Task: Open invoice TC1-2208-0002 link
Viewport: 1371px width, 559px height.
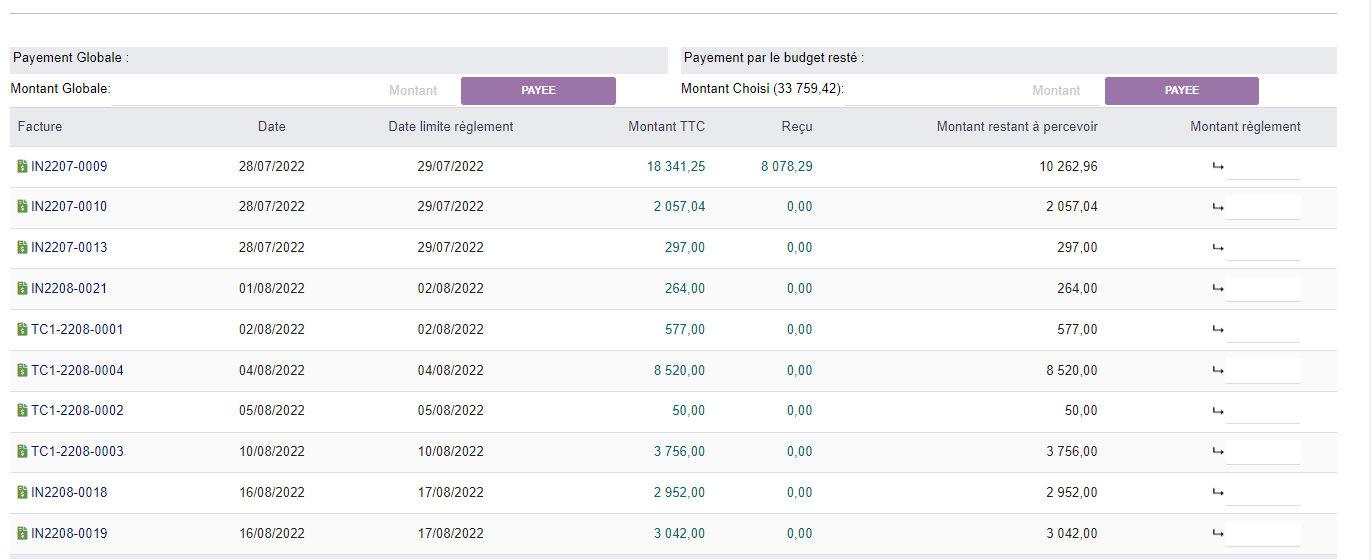Action: (77, 411)
